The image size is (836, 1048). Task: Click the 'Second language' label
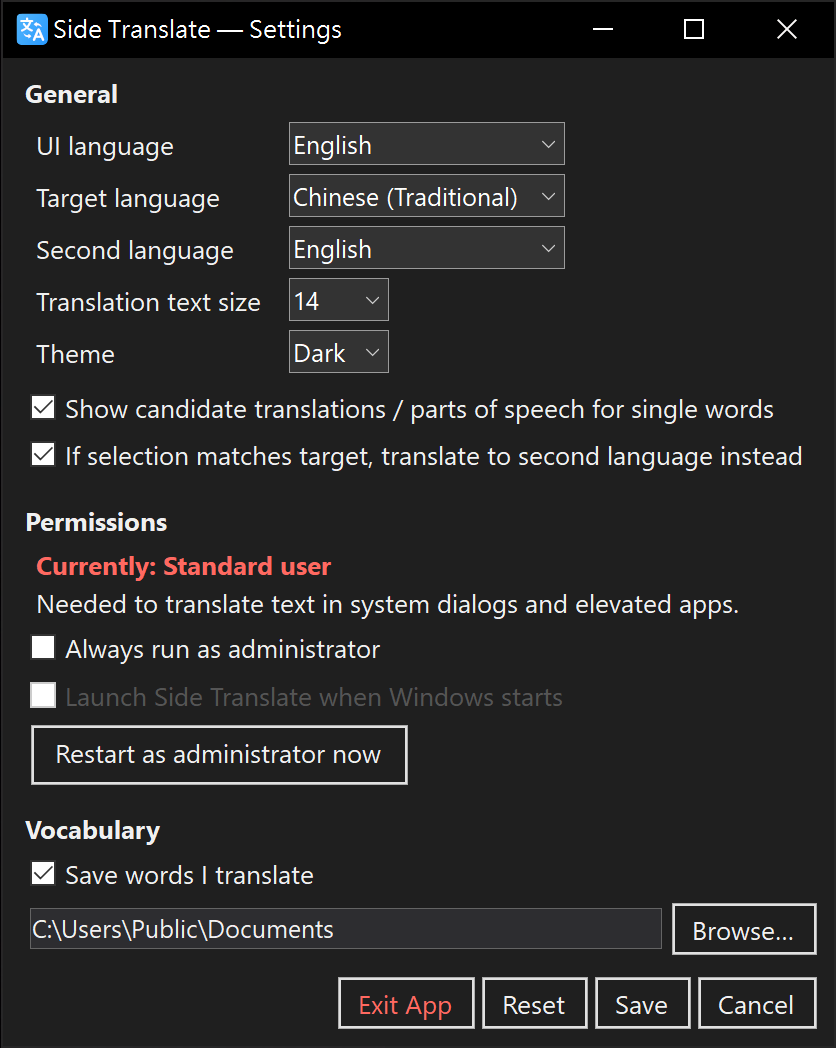tap(135, 251)
